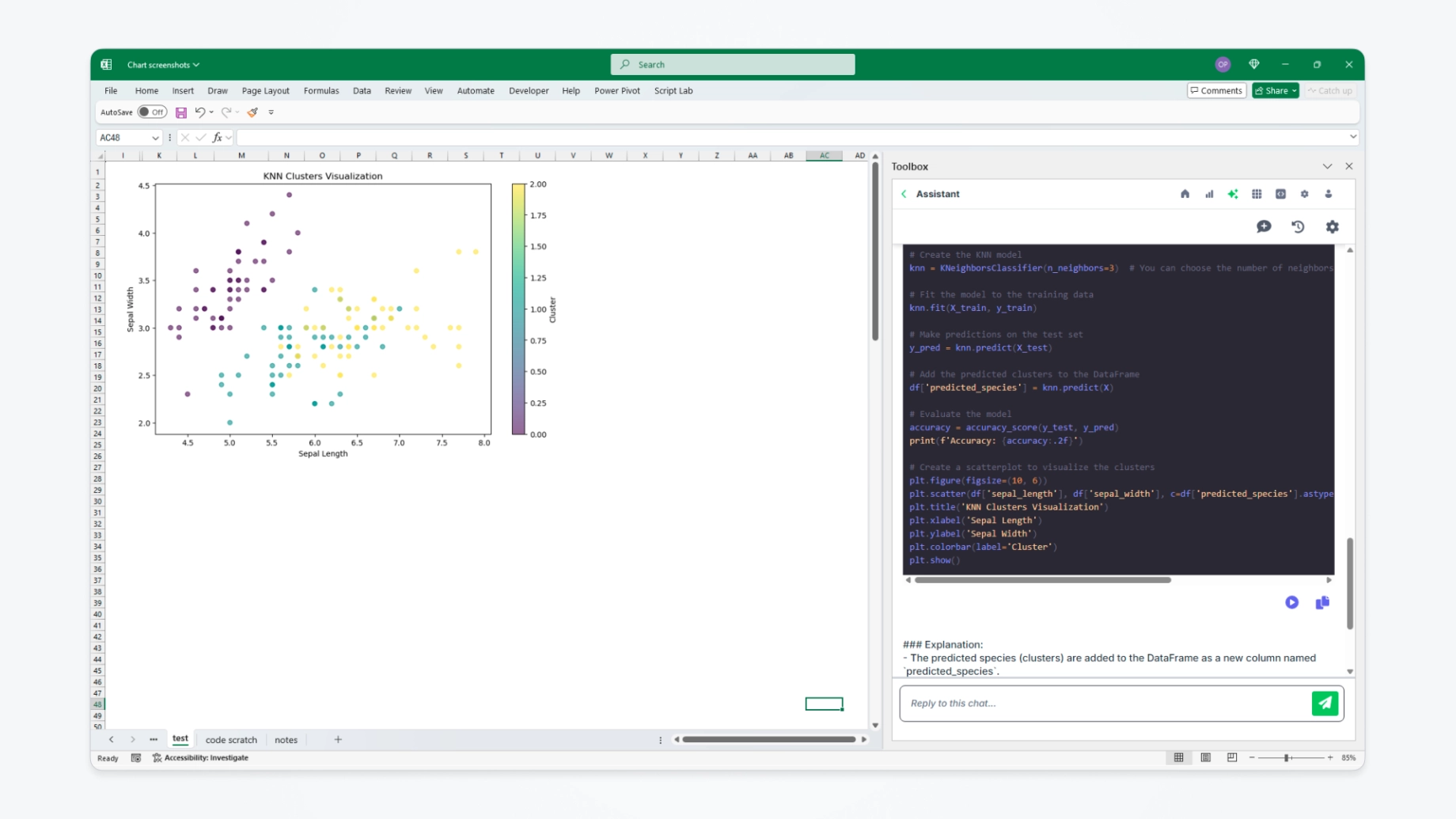Open the user profile icon in Toolbox
This screenshot has width=1456, height=819.
pos(1329,194)
